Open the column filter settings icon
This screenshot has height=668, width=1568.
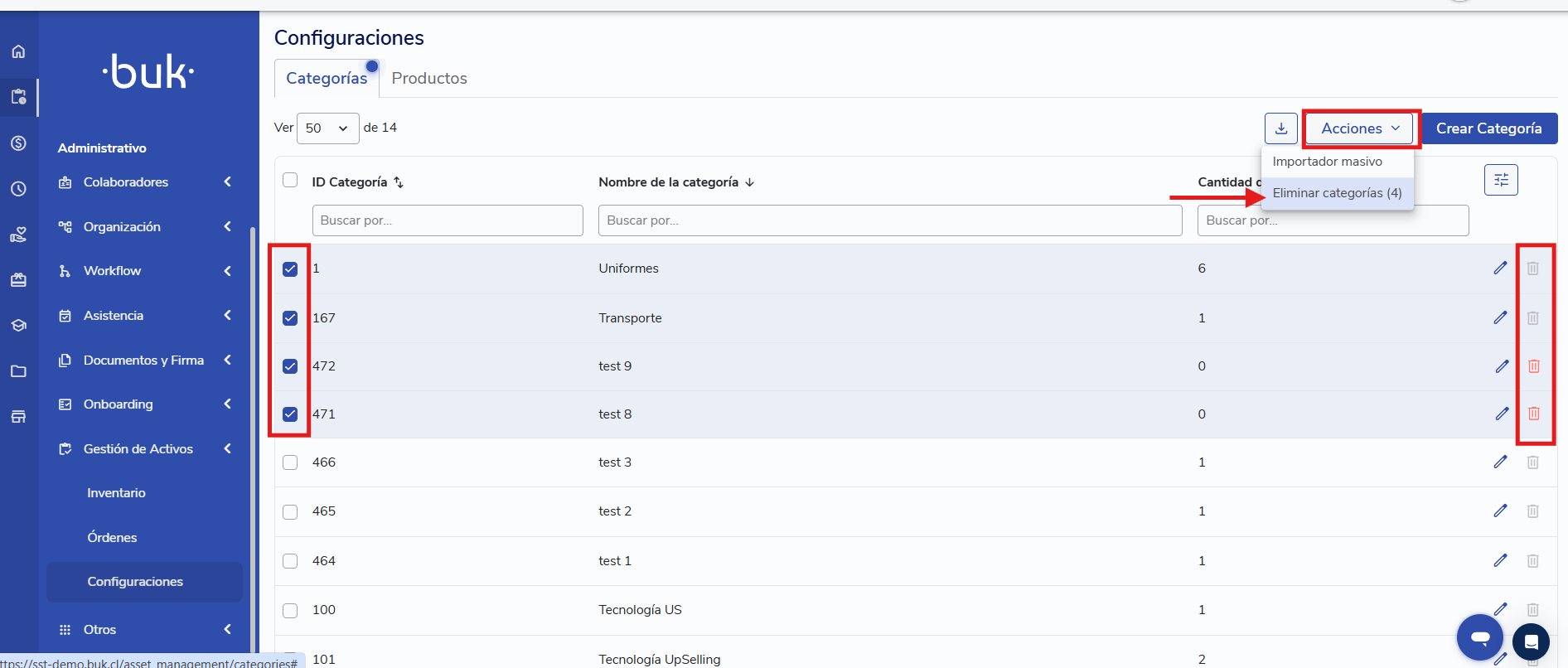click(x=1500, y=180)
